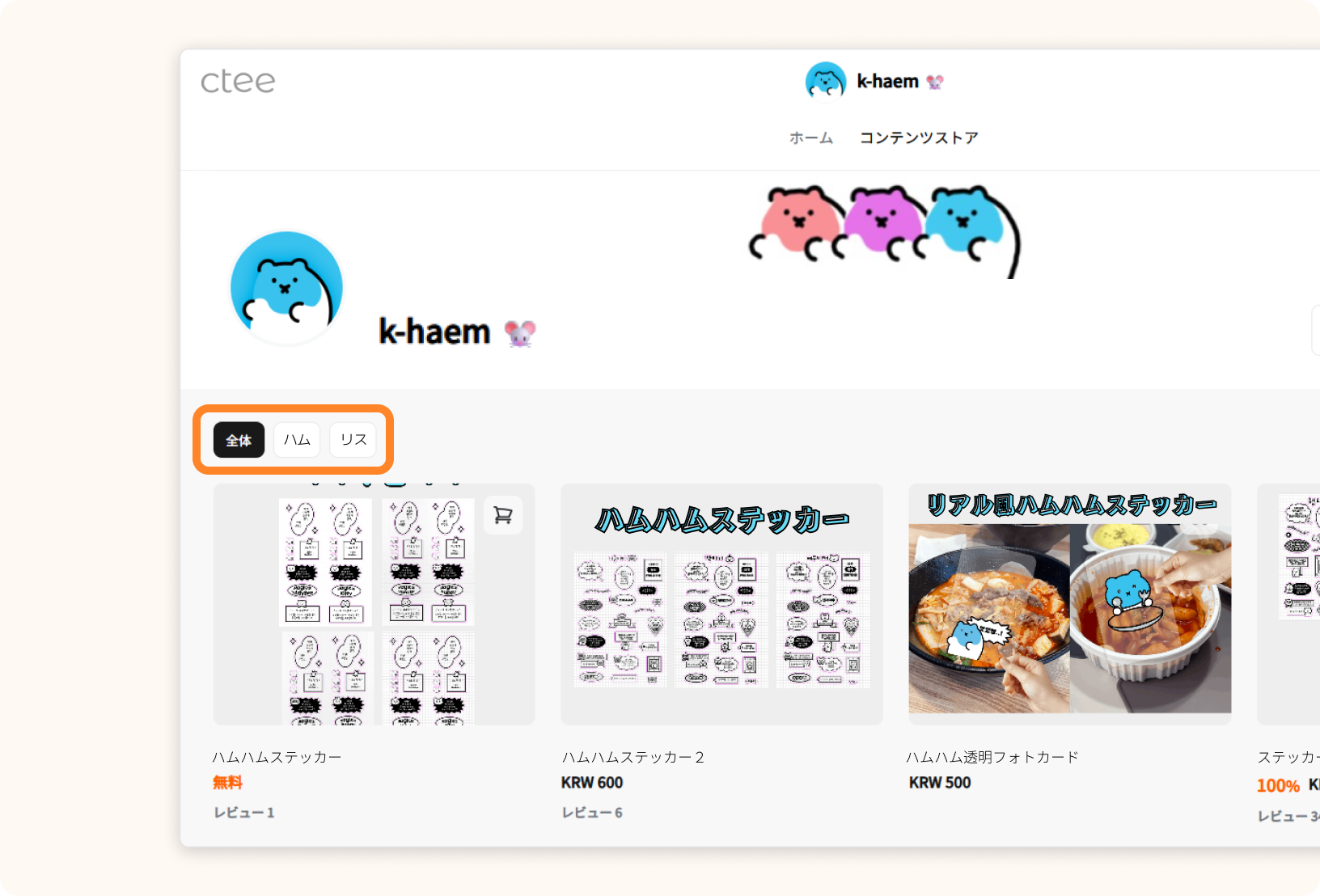Open ハムハム透明フォトカード product title
Viewport: 1320px width, 896px height.
992,757
